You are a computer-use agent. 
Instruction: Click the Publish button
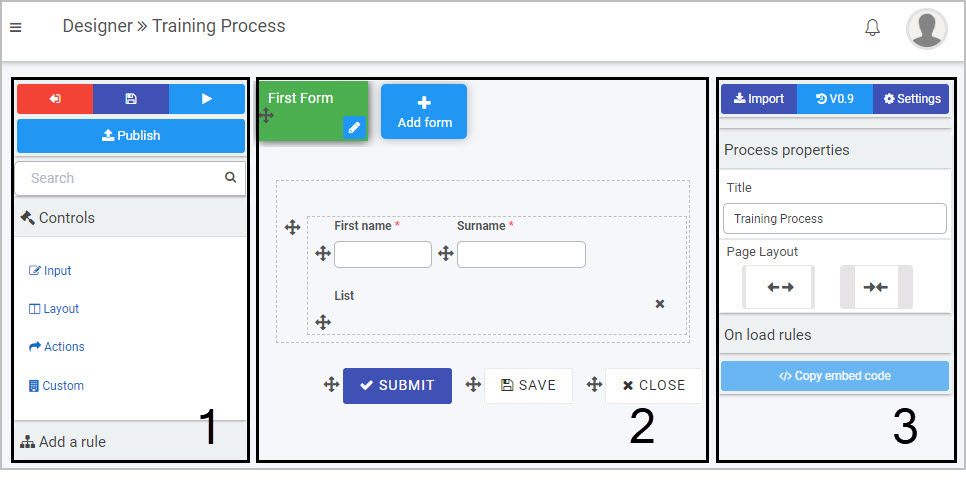[x=131, y=136]
